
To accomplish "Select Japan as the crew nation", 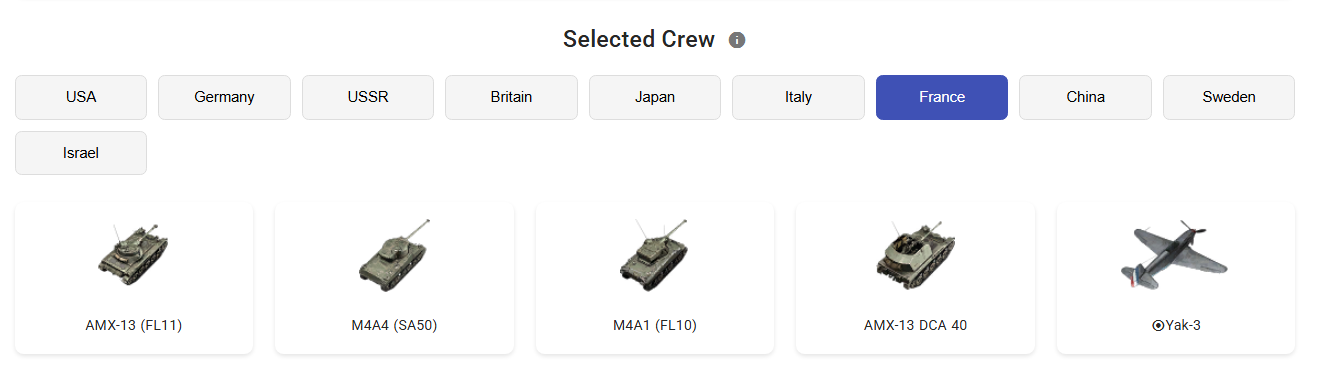I will 655,97.
